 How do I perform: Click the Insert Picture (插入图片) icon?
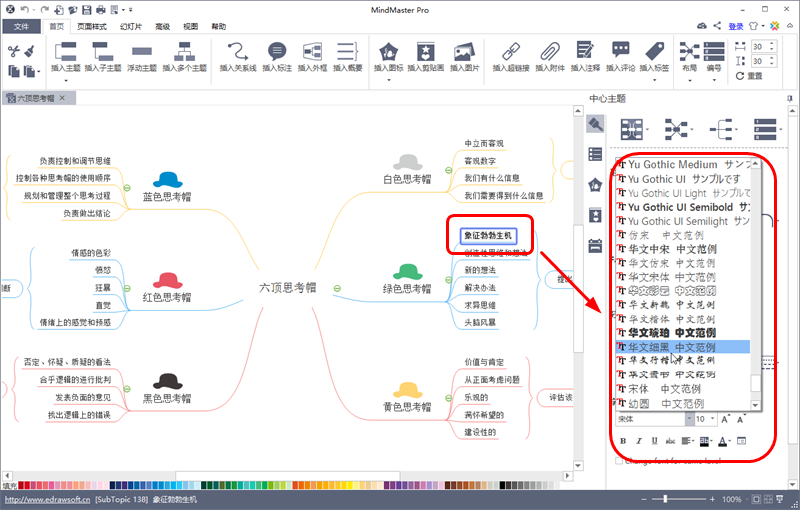[x=462, y=52]
